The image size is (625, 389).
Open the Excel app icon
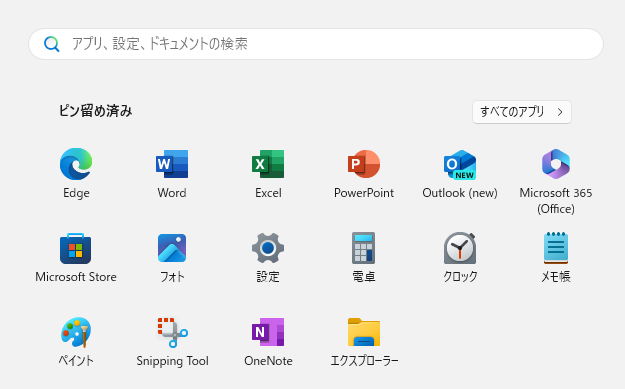(268, 164)
